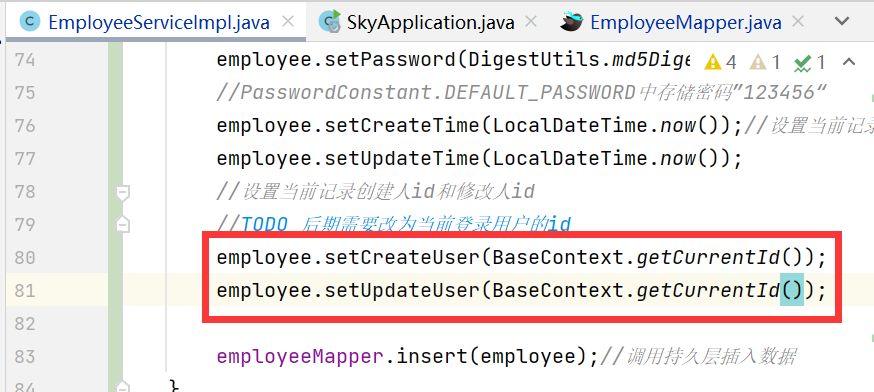Collapse the inspection widget with up chevron

point(848,61)
